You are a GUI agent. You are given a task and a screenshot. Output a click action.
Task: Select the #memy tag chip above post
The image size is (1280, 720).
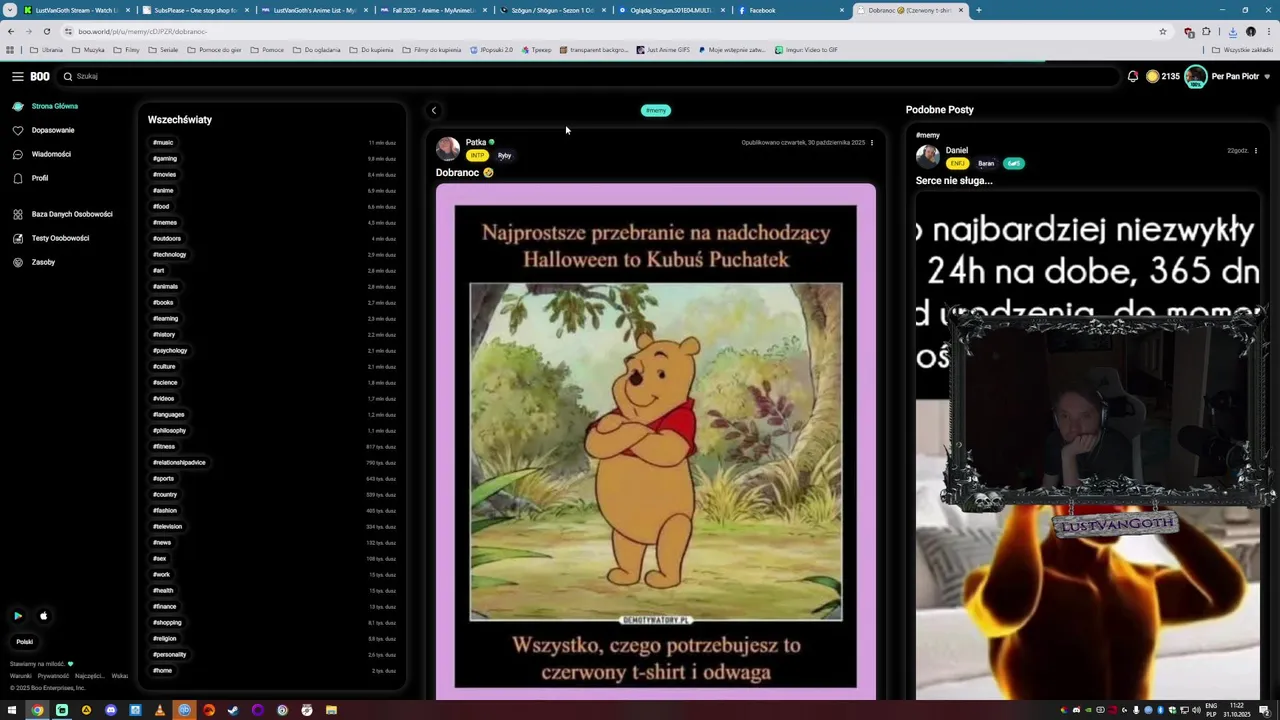[656, 110]
